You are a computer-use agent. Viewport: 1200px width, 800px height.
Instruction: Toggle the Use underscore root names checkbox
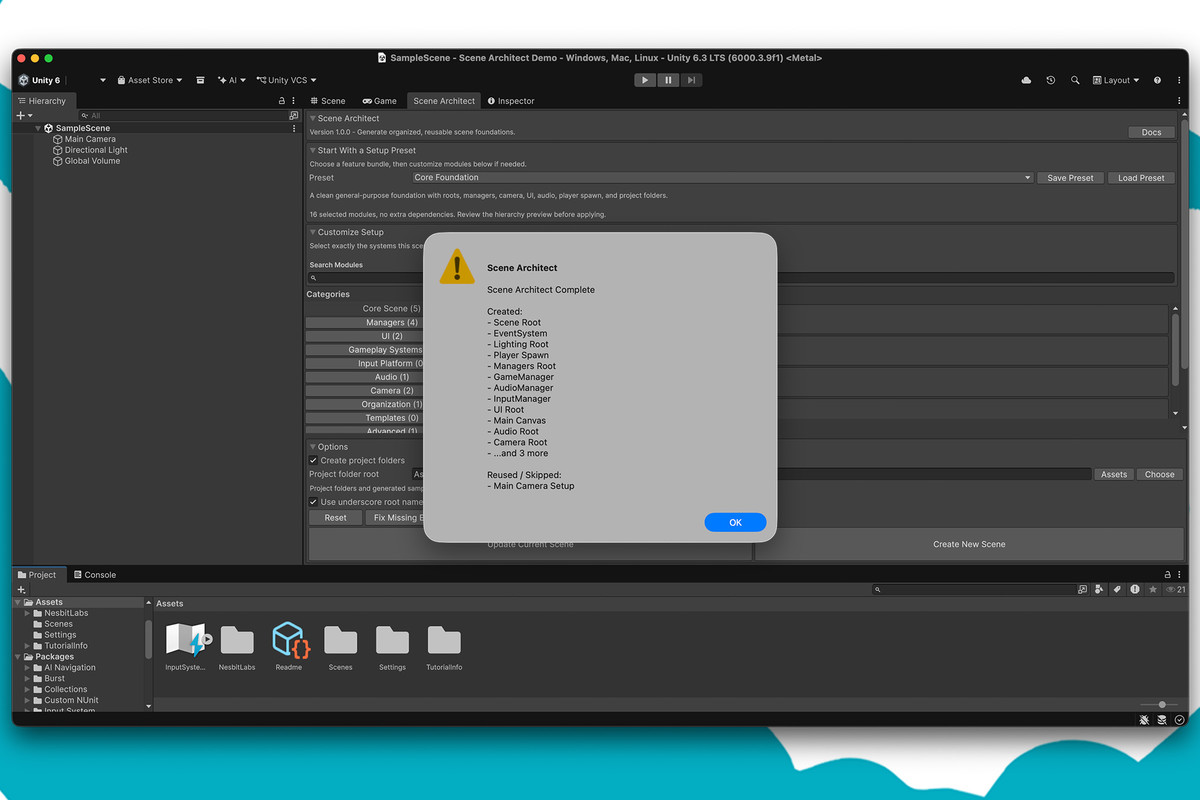314,502
